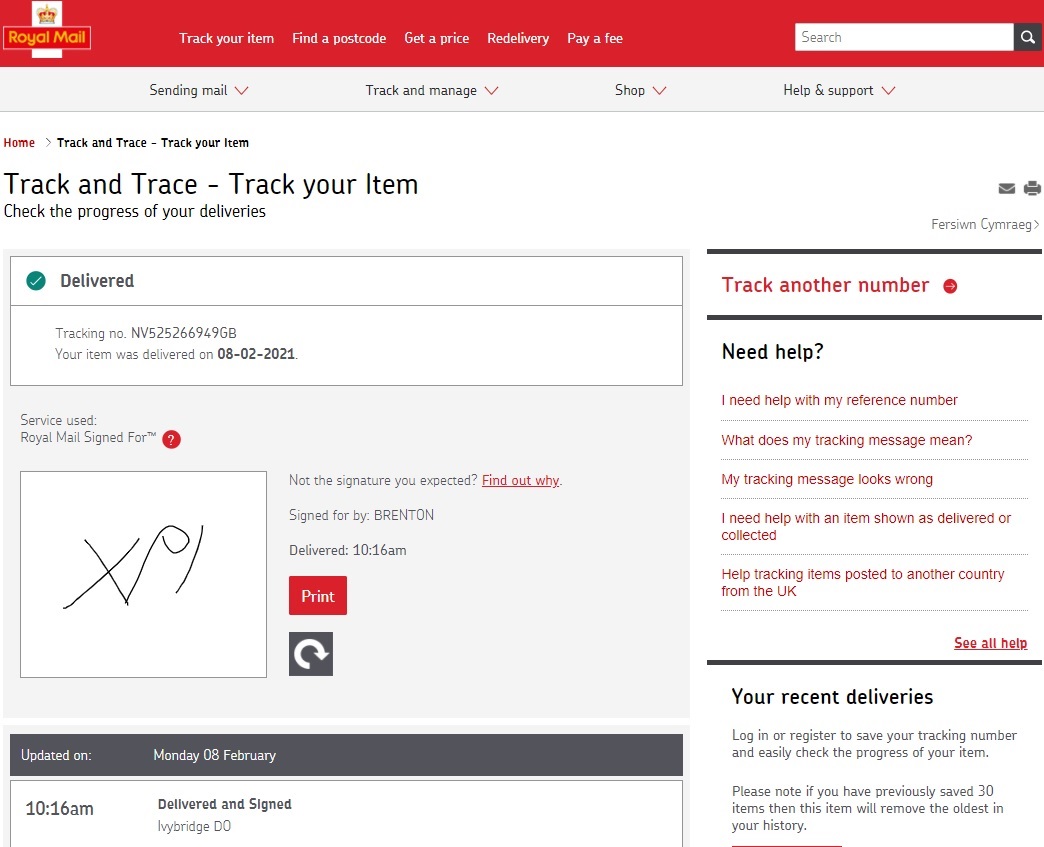Click into the Search input field
This screenshot has width=1044, height=847.
(904, 38)
